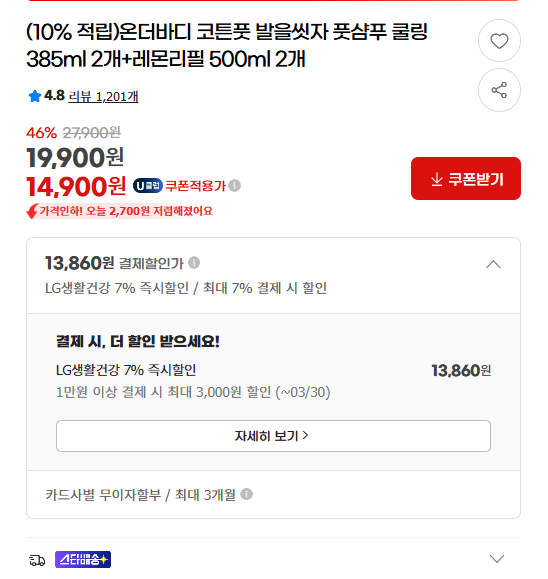Click the LG생활건강 7% 즉시할인 row
Screen dimensions: 548x579
click(273, 370)
